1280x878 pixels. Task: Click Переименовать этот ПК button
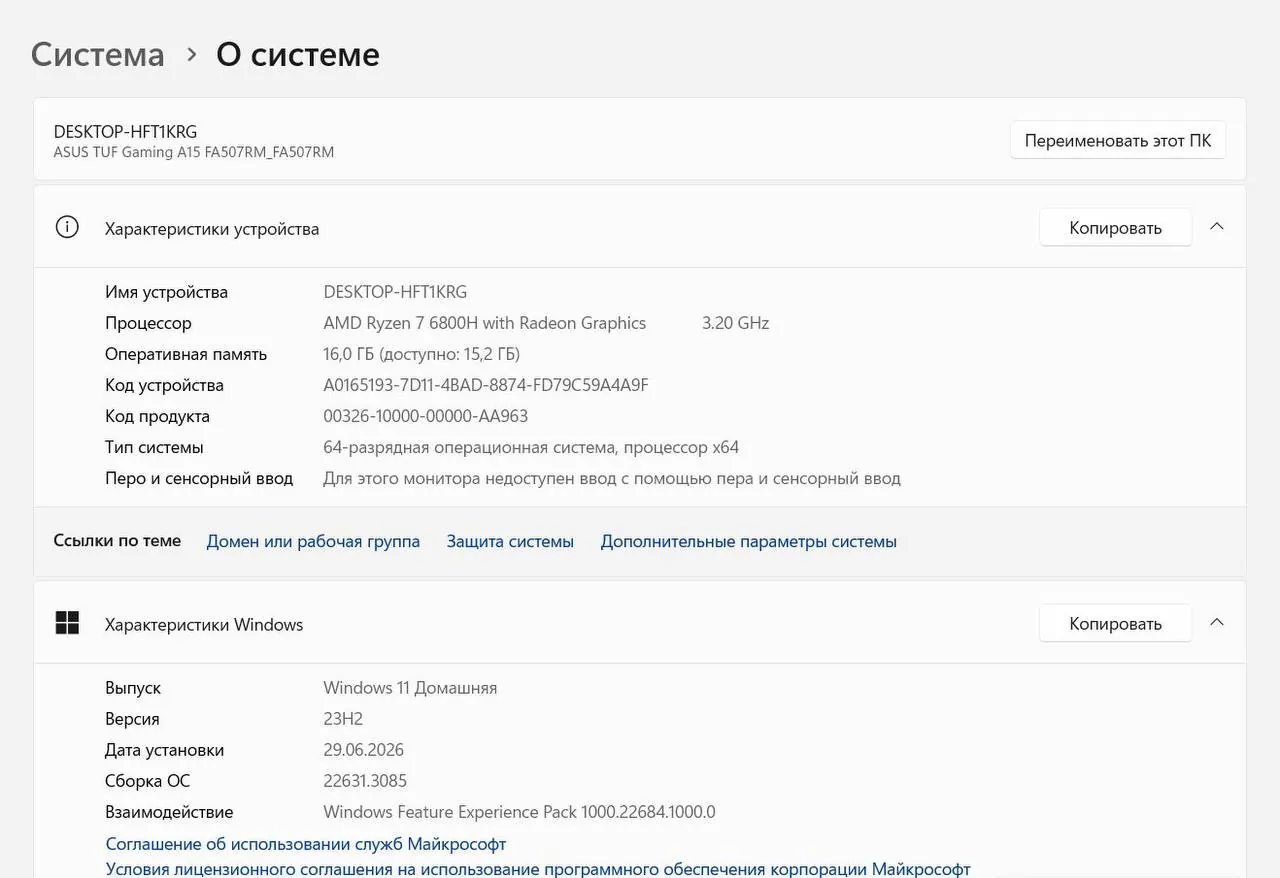tap(1118, 140)
